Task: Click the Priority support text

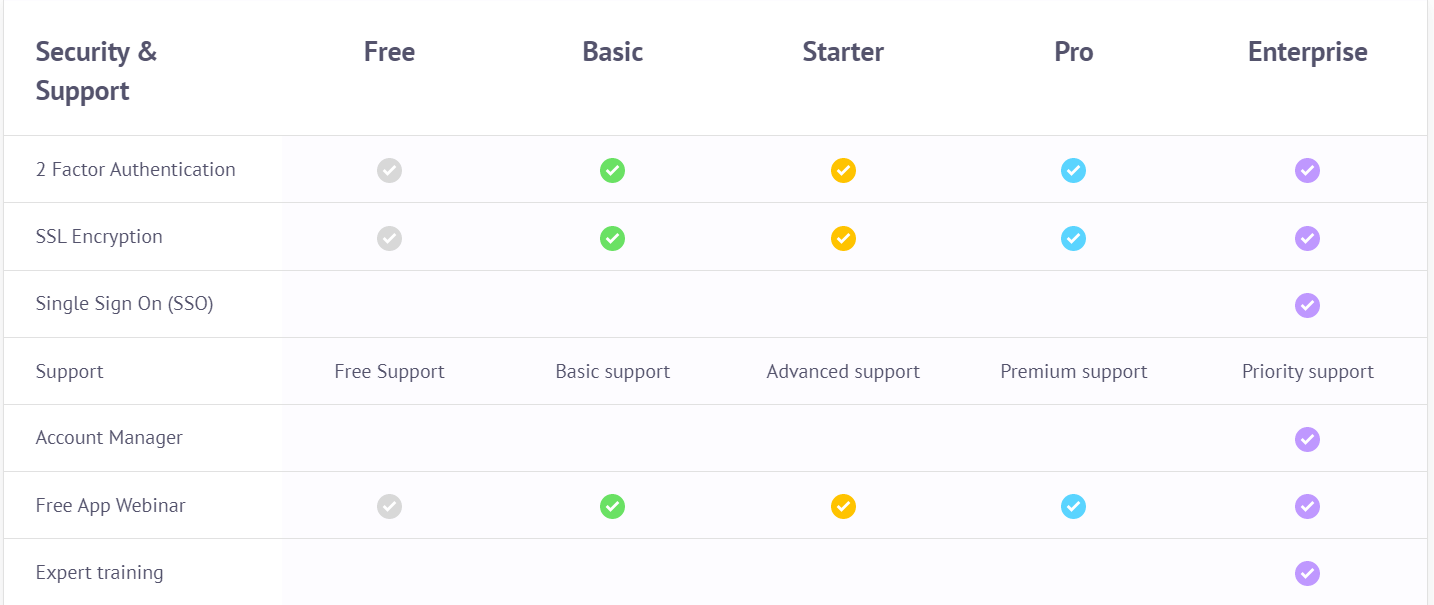Action: [x=1307, y=372]
